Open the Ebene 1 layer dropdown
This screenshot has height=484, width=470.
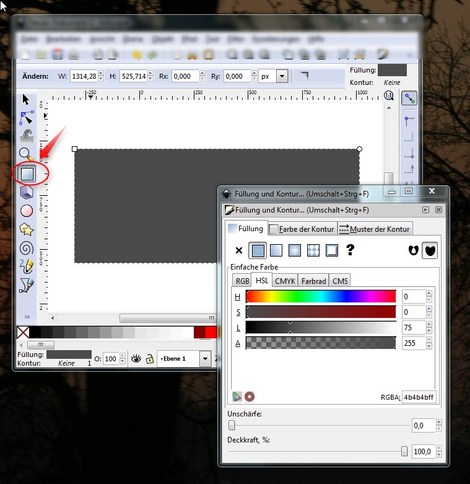click(205, 359)
